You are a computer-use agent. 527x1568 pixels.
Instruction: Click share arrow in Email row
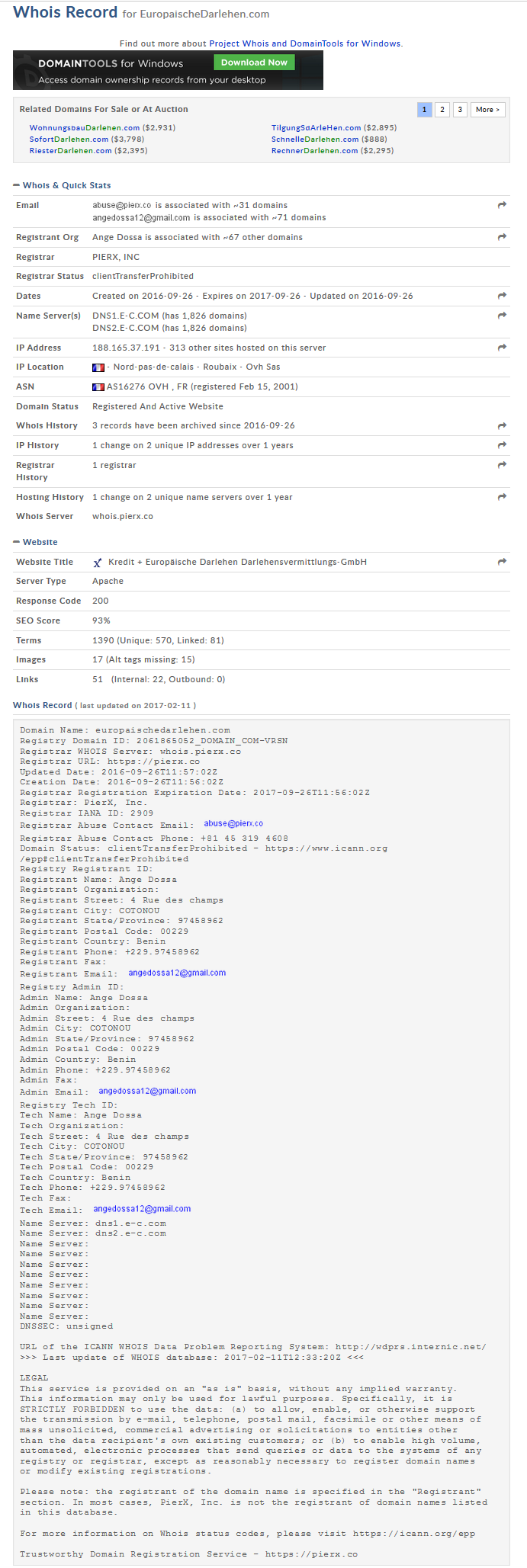pos(502,205)
